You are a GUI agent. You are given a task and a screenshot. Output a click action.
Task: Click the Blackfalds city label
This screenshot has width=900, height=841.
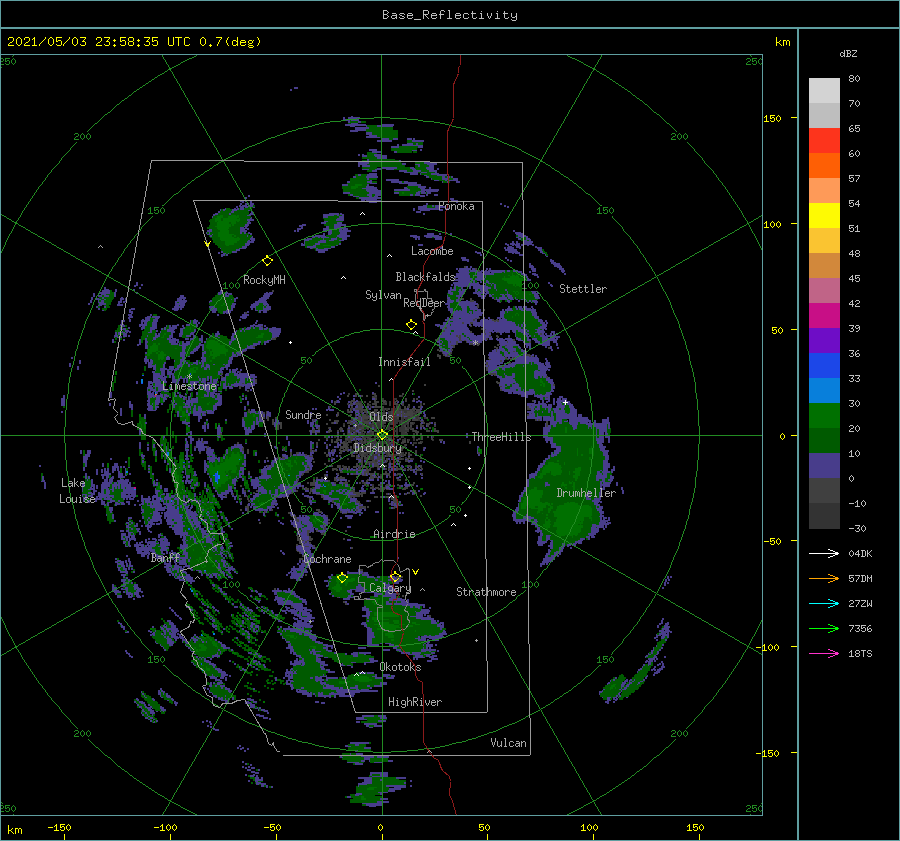(x=425, y=277)
